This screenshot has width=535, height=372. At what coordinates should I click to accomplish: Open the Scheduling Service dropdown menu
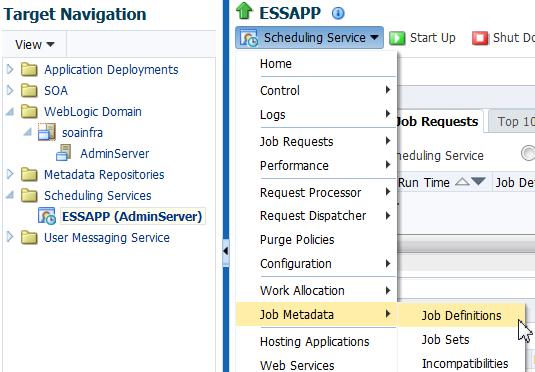coord(309,38)
